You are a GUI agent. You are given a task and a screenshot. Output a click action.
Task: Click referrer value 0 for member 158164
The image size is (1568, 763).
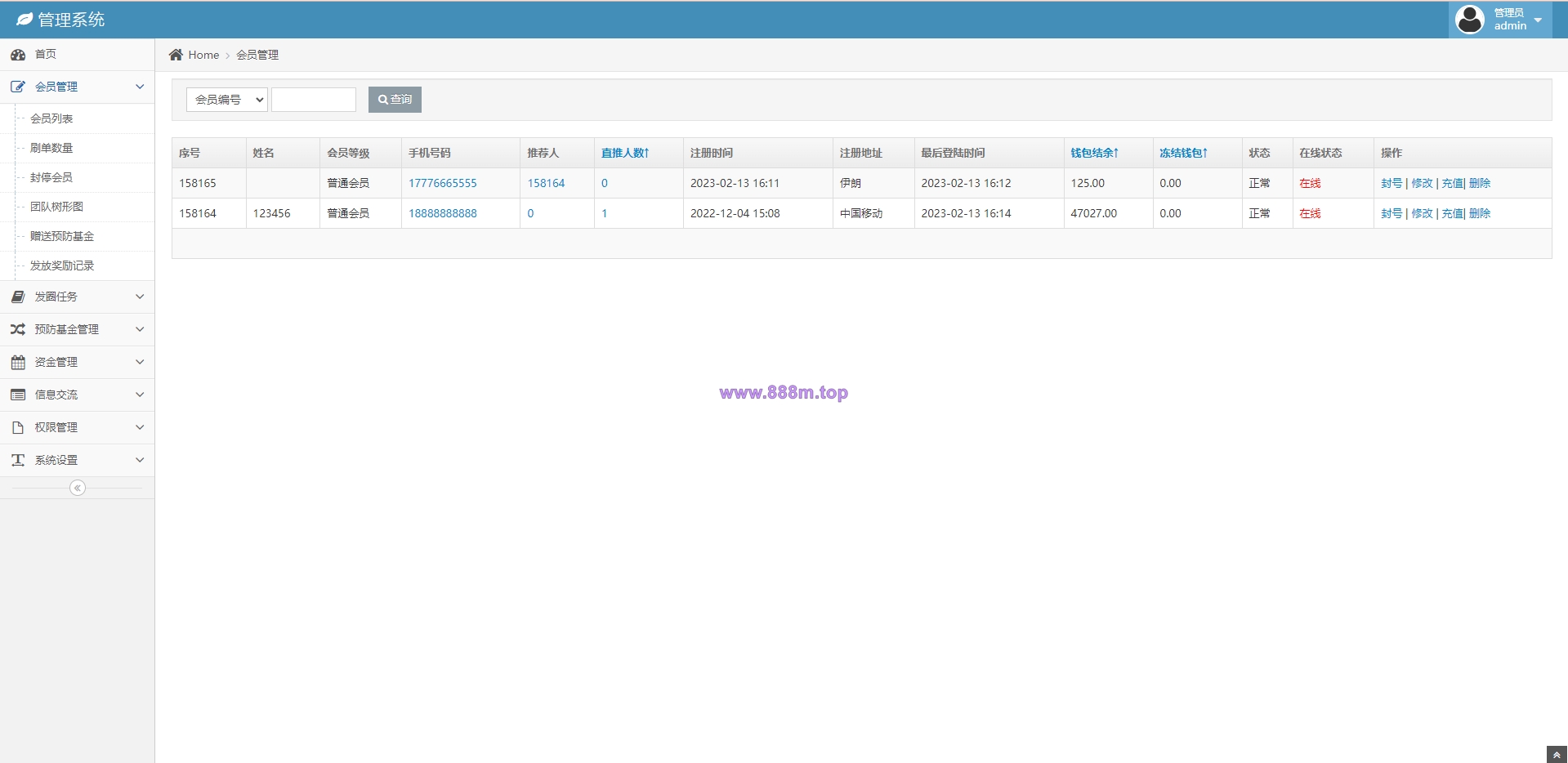tap(530, 213)
